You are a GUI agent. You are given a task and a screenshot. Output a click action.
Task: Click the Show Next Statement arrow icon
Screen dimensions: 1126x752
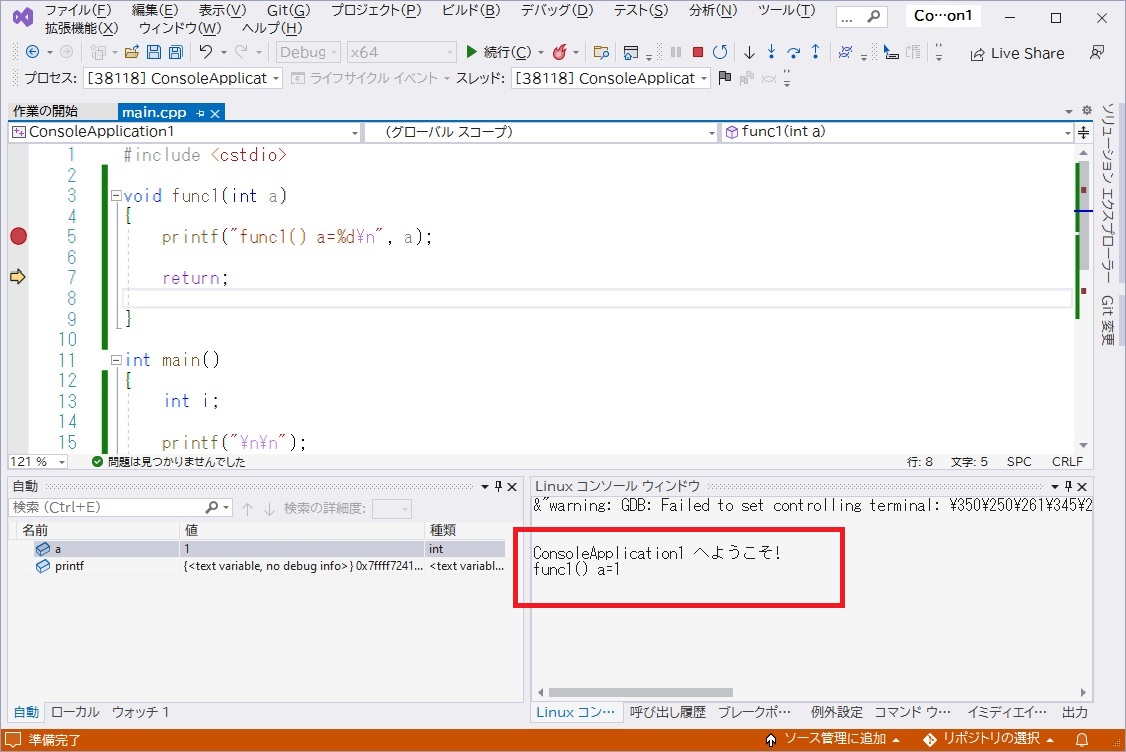coord(749,52)
